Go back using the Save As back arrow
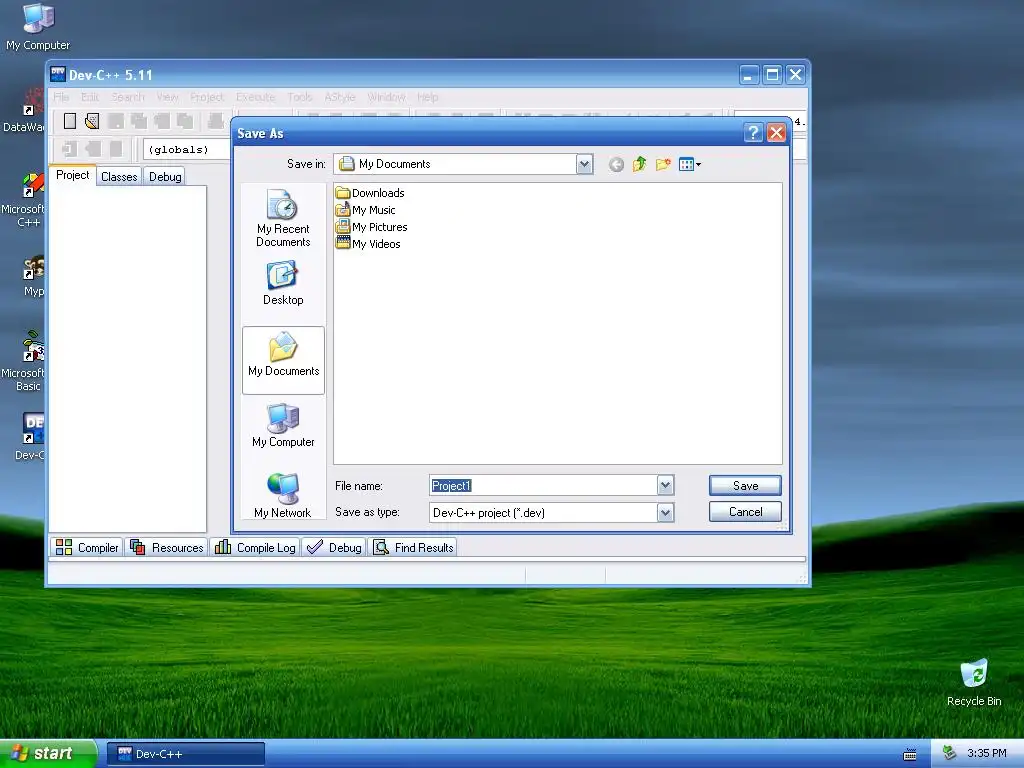This screenshot has width=1024, height=768. click(616, 165)
